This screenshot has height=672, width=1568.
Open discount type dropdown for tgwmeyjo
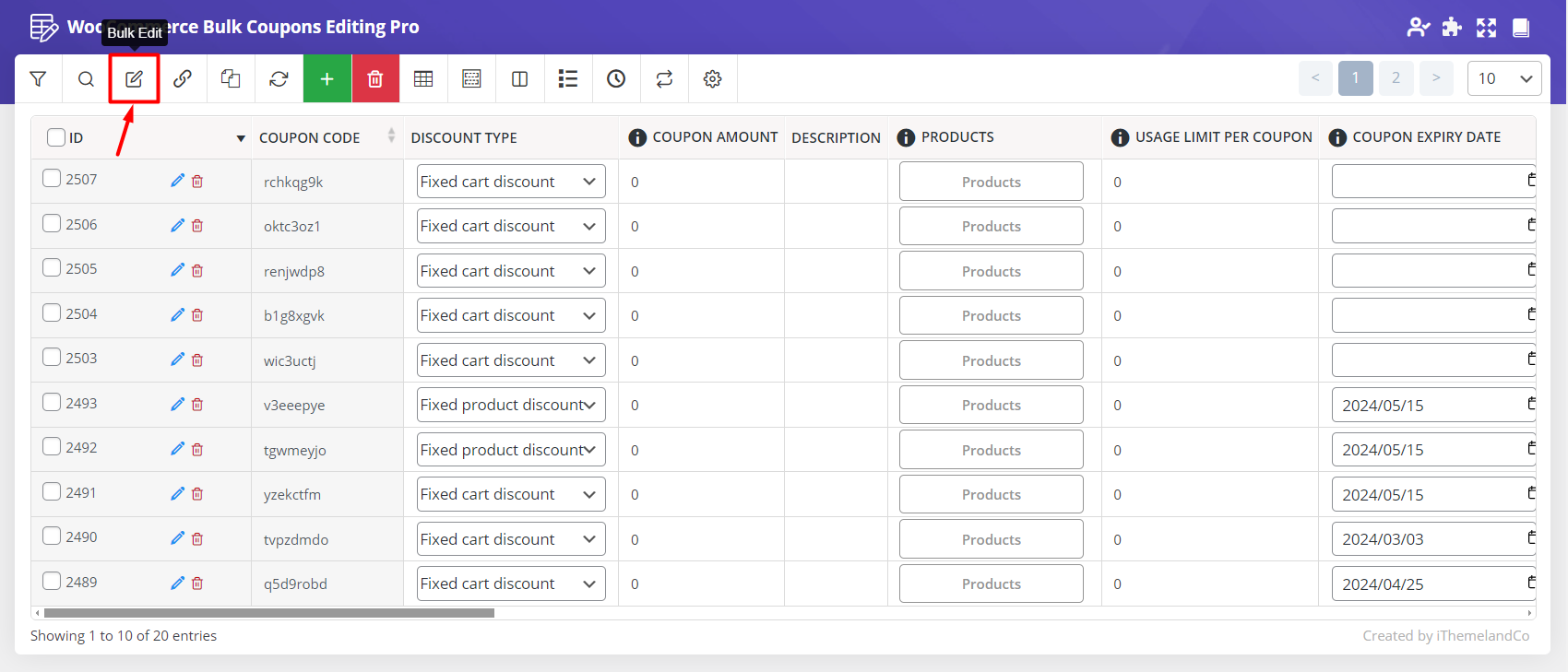(x=510, y=450)
